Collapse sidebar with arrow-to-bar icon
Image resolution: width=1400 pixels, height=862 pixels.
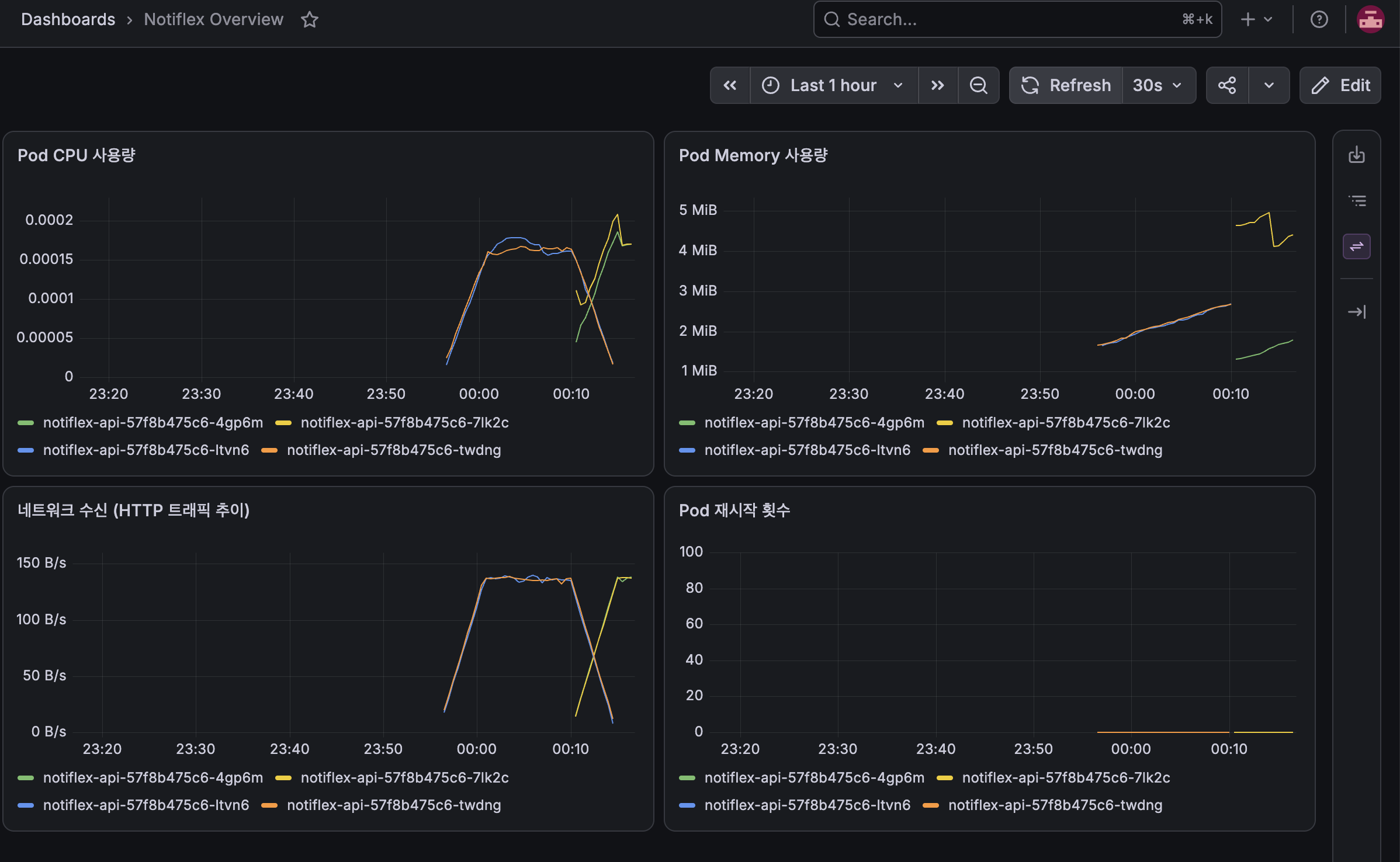coord(1357,312)
